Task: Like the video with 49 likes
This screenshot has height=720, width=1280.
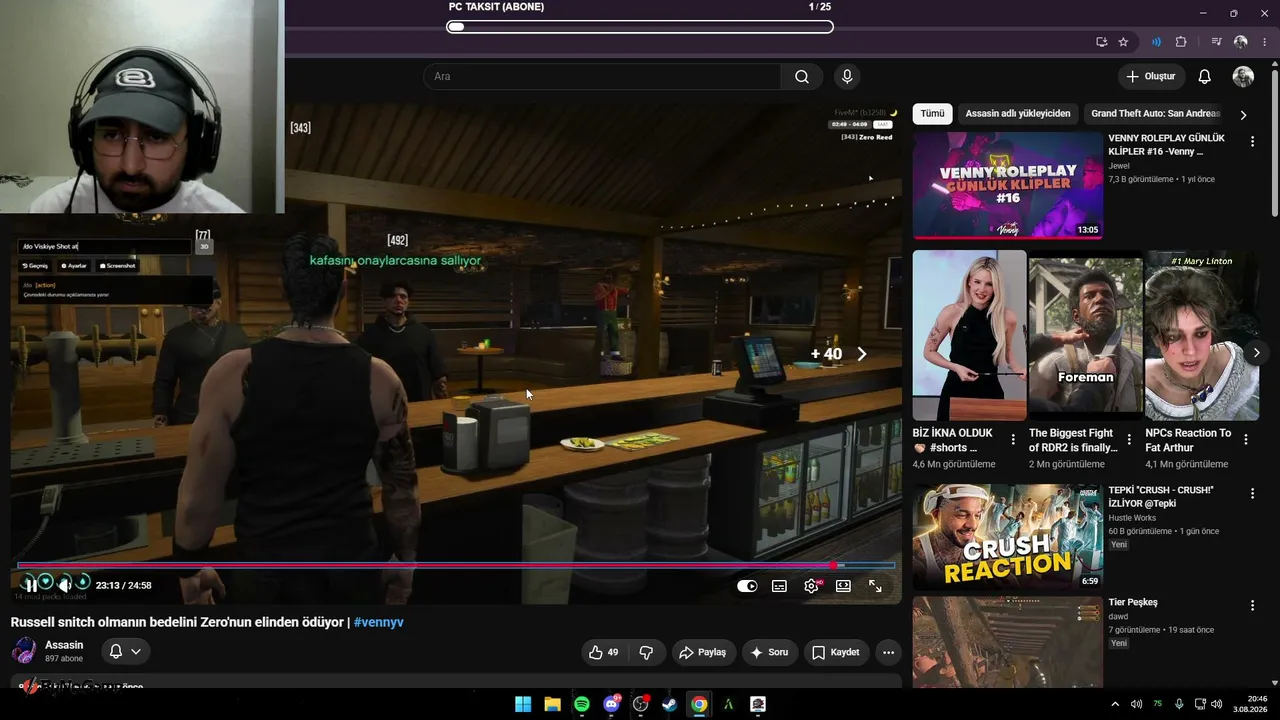Action: pyautogui.click(x=603, y=652)
